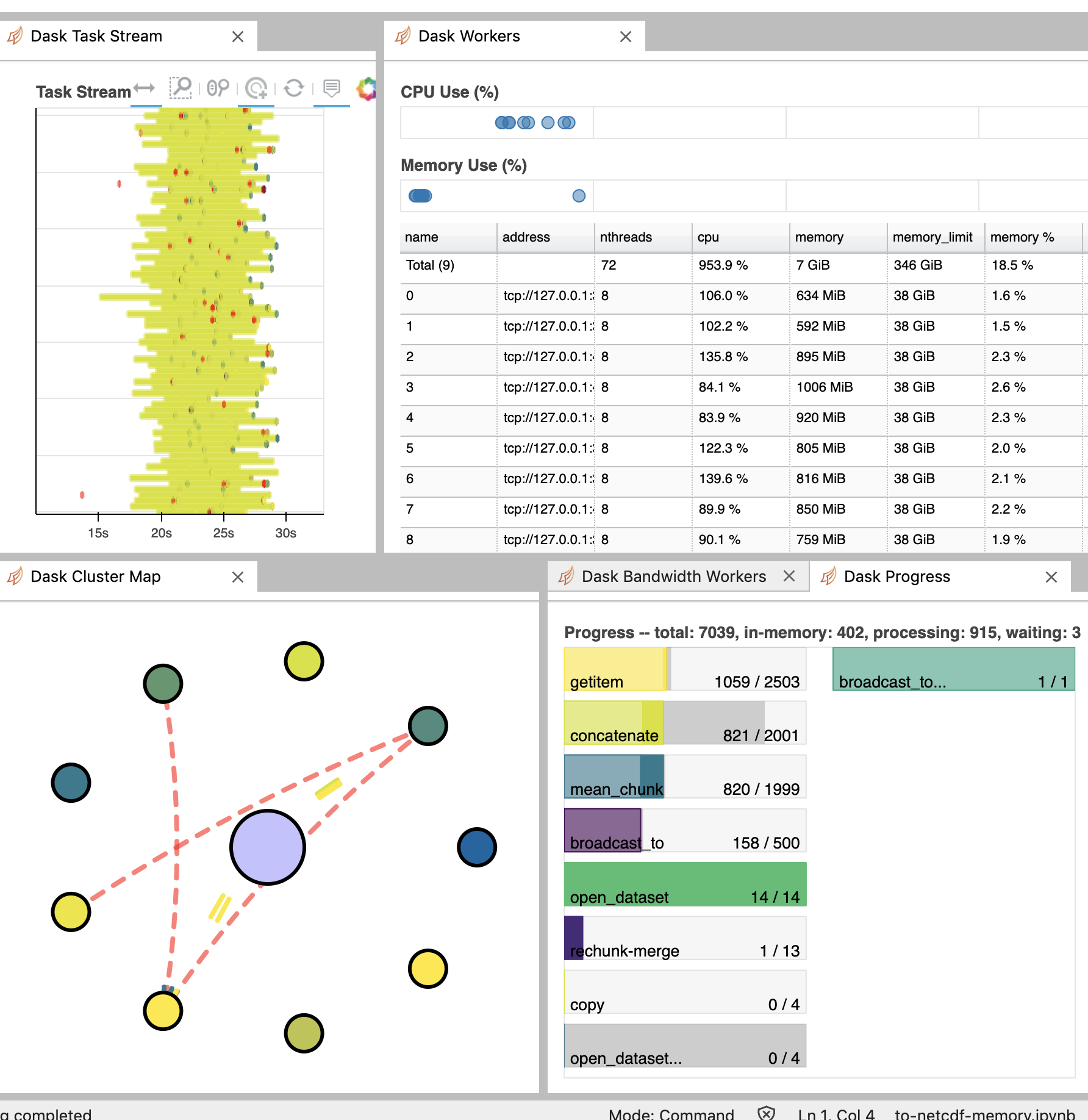Click the open_dataset 14 / 14 progress bar
1088x1120 pixels.
[685, 884]
